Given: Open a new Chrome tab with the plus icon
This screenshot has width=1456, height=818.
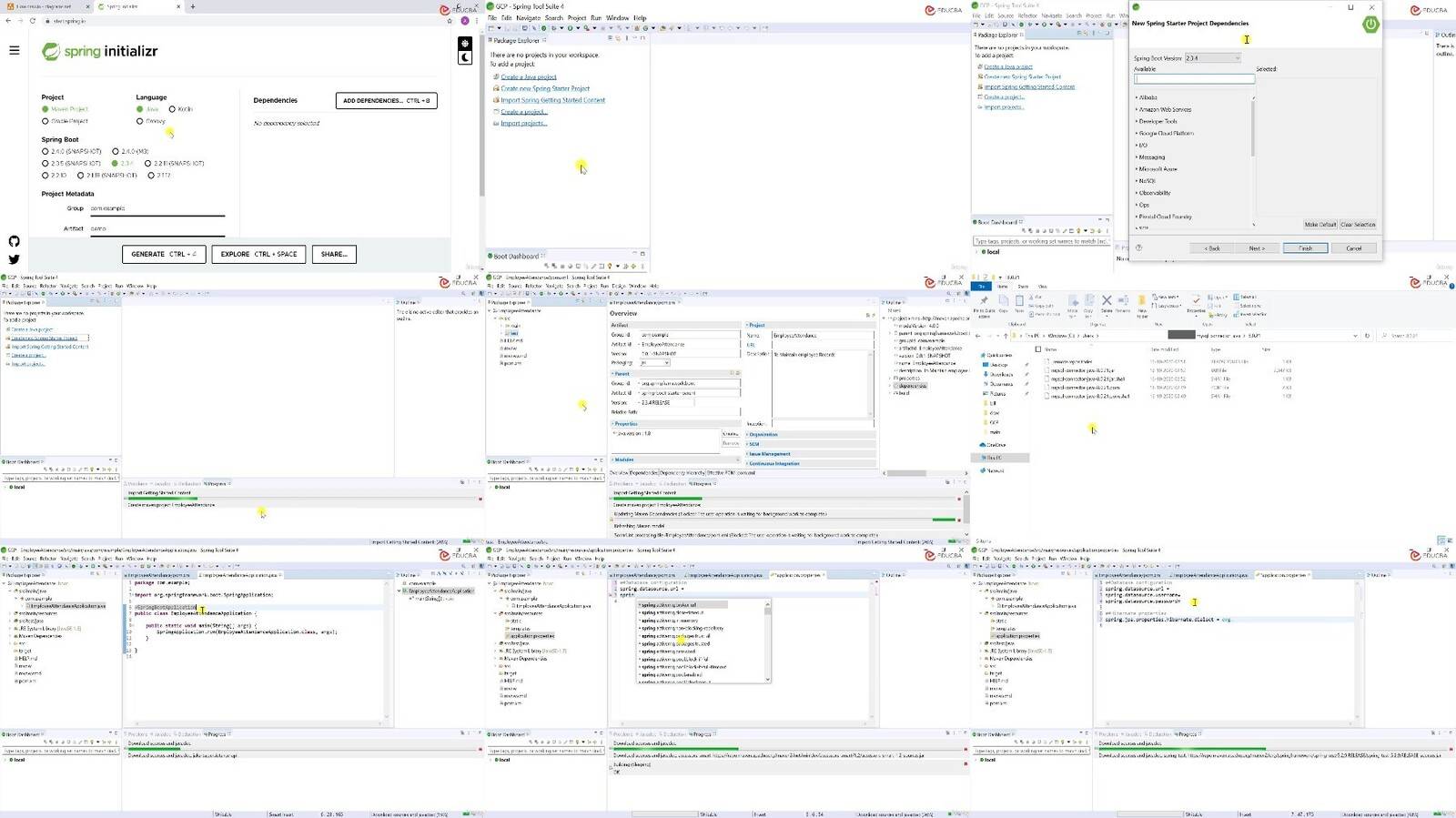Looking at the screenshot, I should (x=193, y=6).
